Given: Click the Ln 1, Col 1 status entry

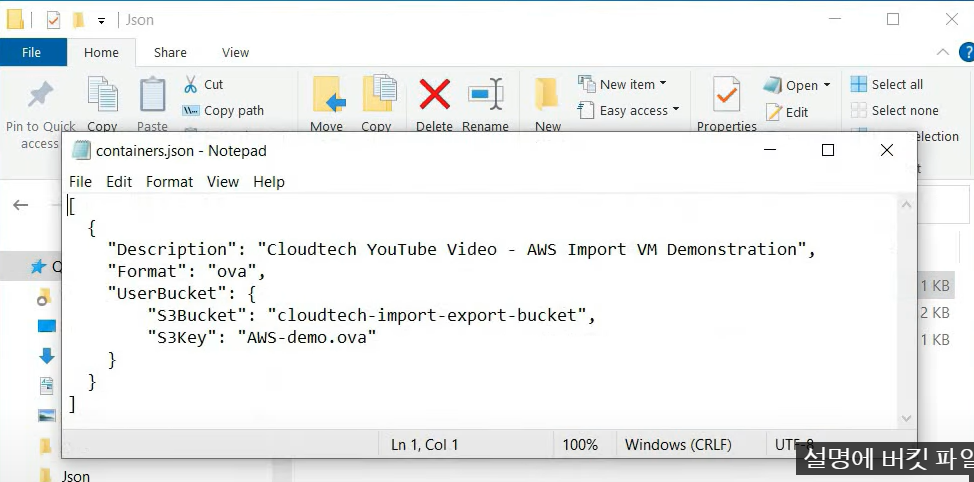Looking at the screenshot, I should click(424, 445).
